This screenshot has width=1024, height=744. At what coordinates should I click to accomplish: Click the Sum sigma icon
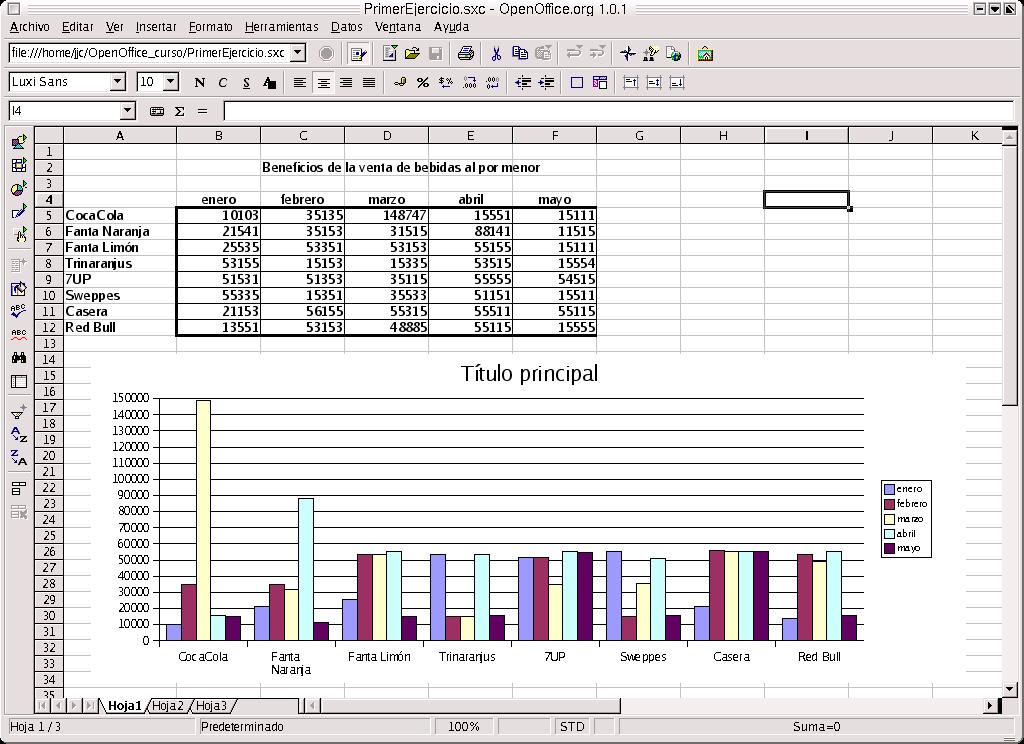pyautogui.click(x=180, y=111)
